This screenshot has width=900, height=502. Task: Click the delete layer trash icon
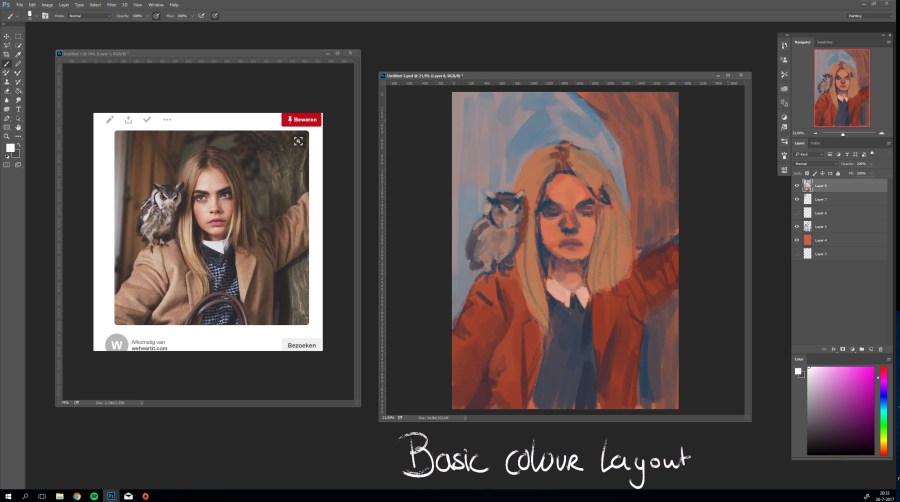[x=880, y=349]
